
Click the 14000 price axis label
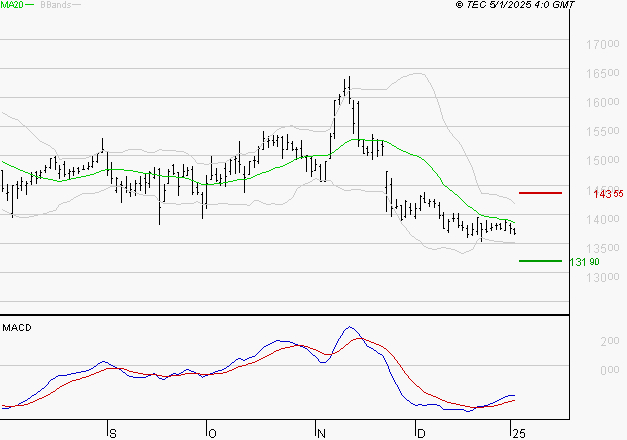tap(603, 219)
